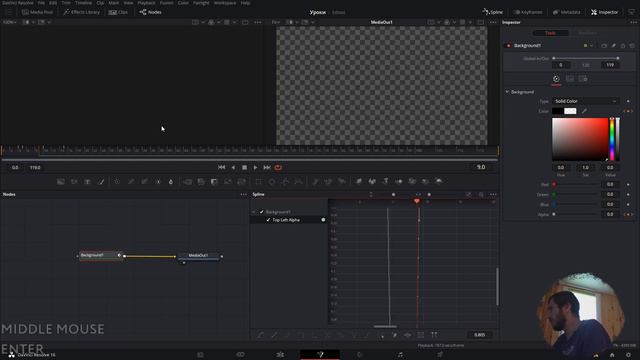Add a B-Spline mask from toolbar
This screenshot has height=360, width=640.
click(x=298, y=182)
